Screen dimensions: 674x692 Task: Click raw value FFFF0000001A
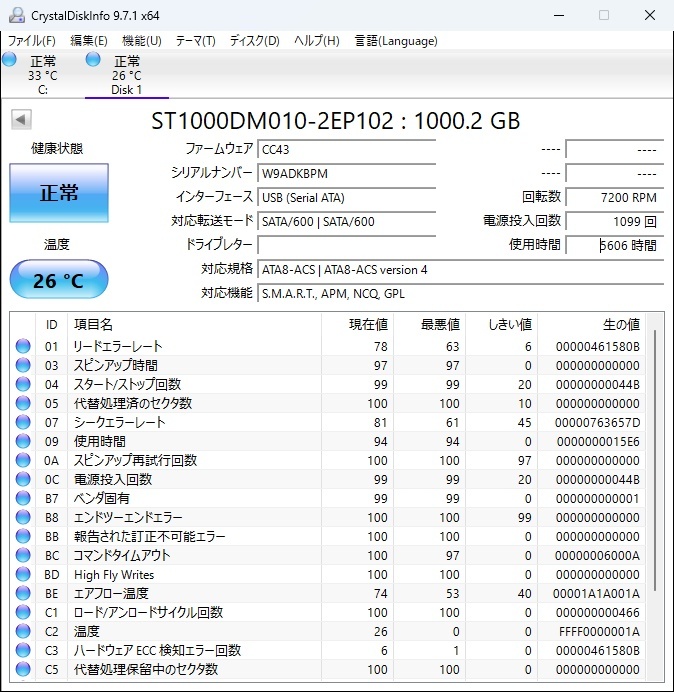599,632
